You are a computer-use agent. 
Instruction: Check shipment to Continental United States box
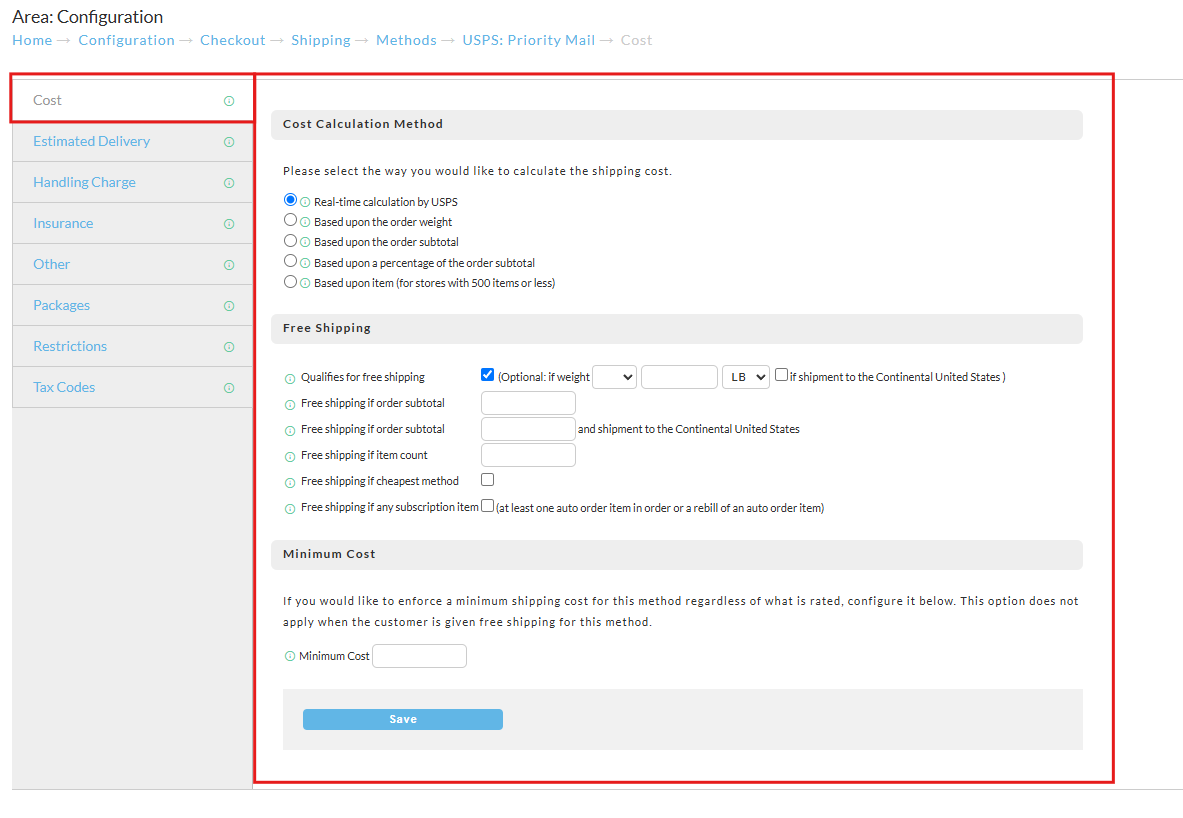[x=782, y=374]
